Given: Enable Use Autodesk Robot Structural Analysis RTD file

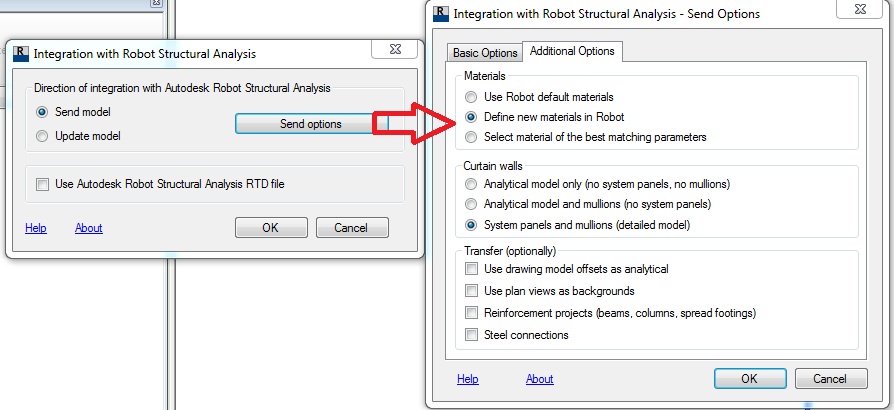Looking at the screenshot, I should click(x=42, y=184).
